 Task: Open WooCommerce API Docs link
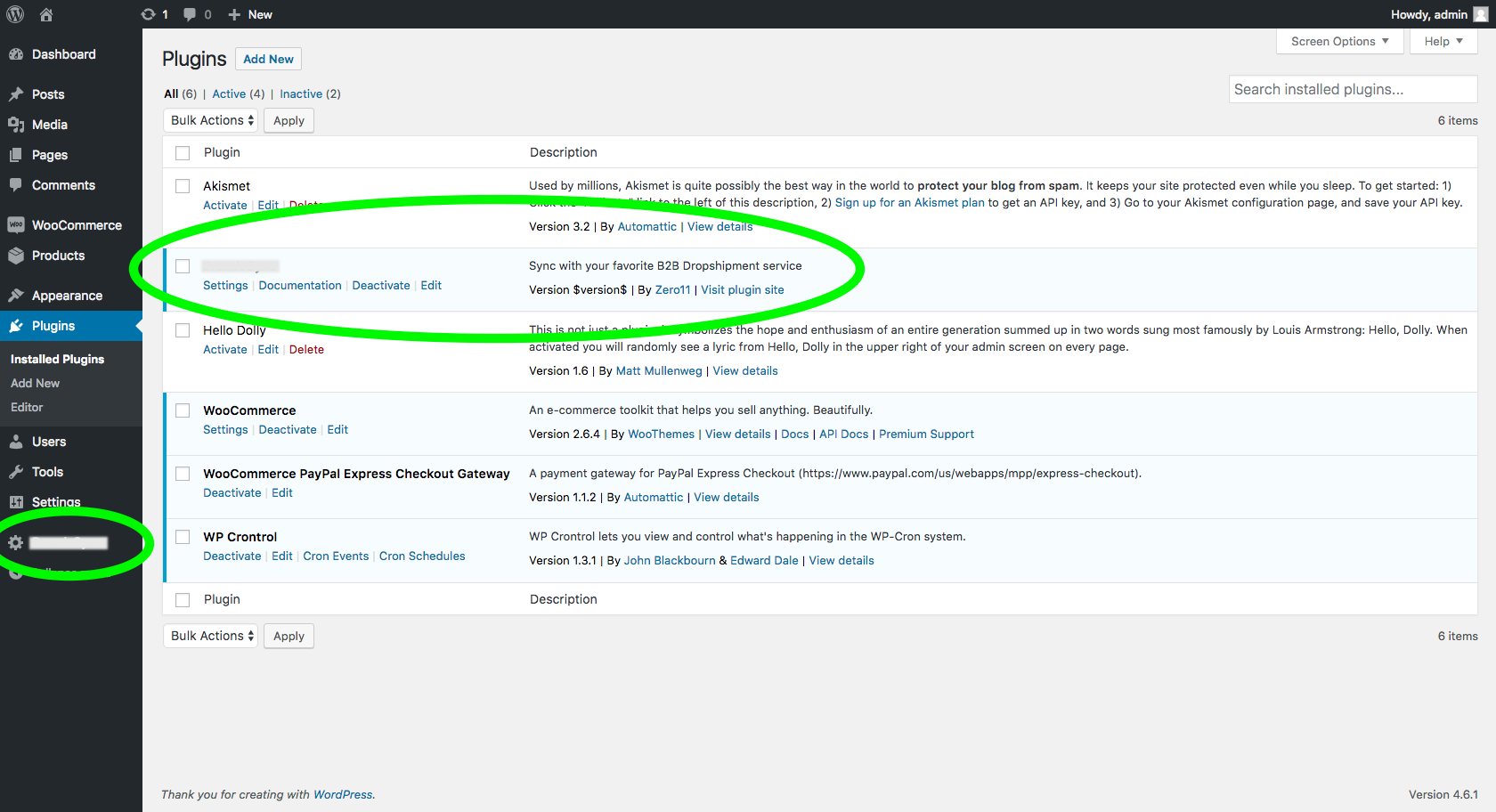tap(843, 434)
